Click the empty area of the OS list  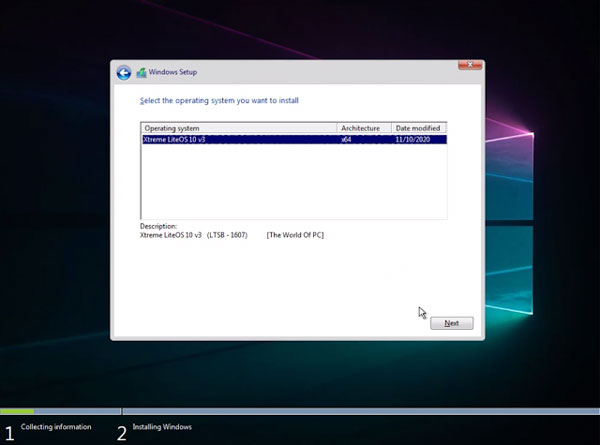click(x=294, y=182)
